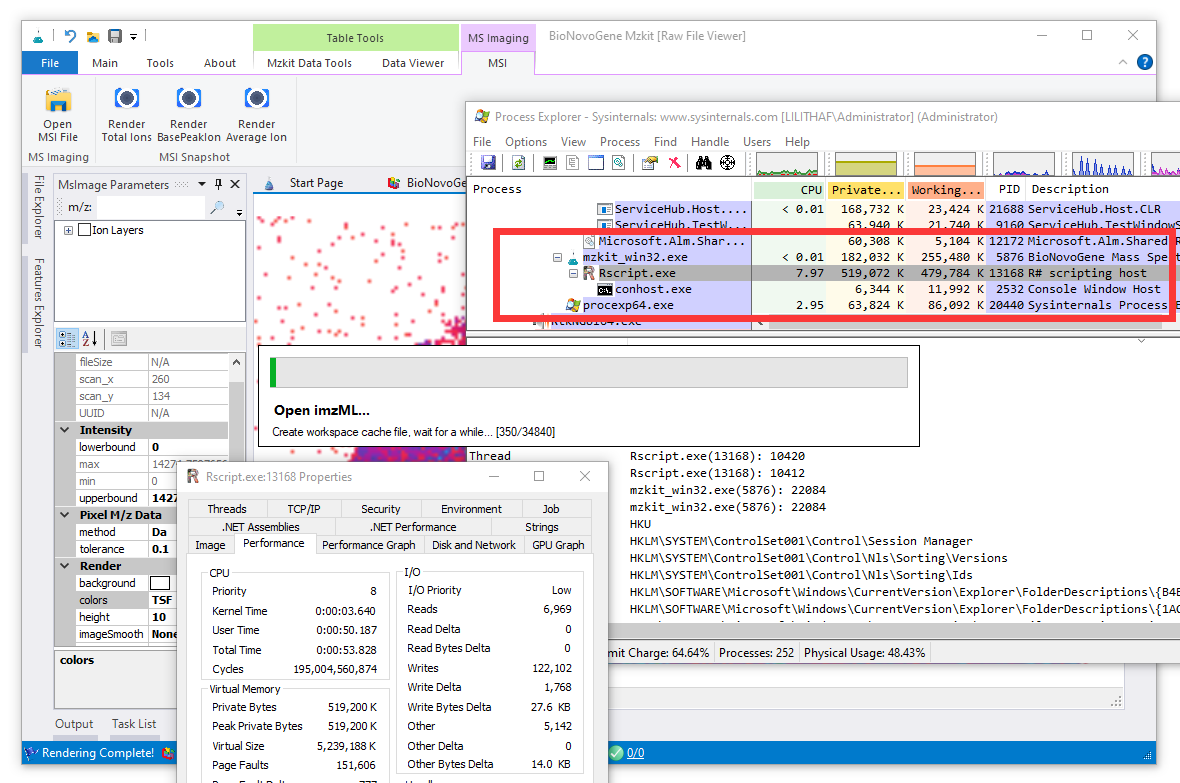Open the Performance Graph tab

pos(368,545)
